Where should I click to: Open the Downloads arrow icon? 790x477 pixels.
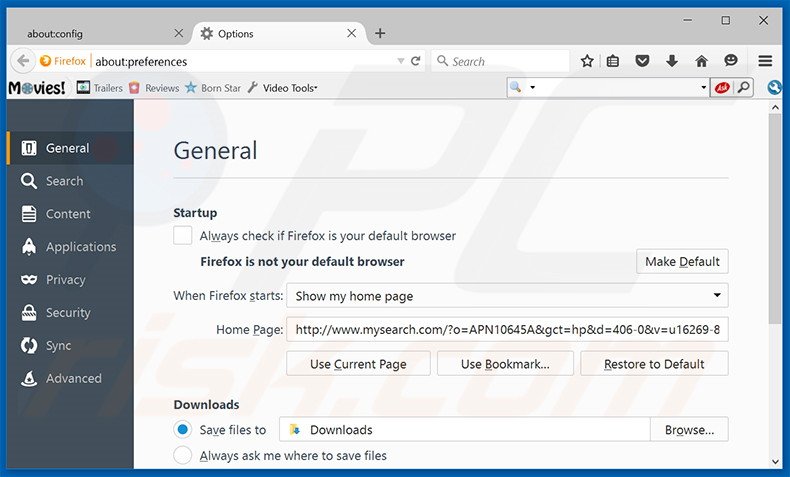tap(672, 61)
